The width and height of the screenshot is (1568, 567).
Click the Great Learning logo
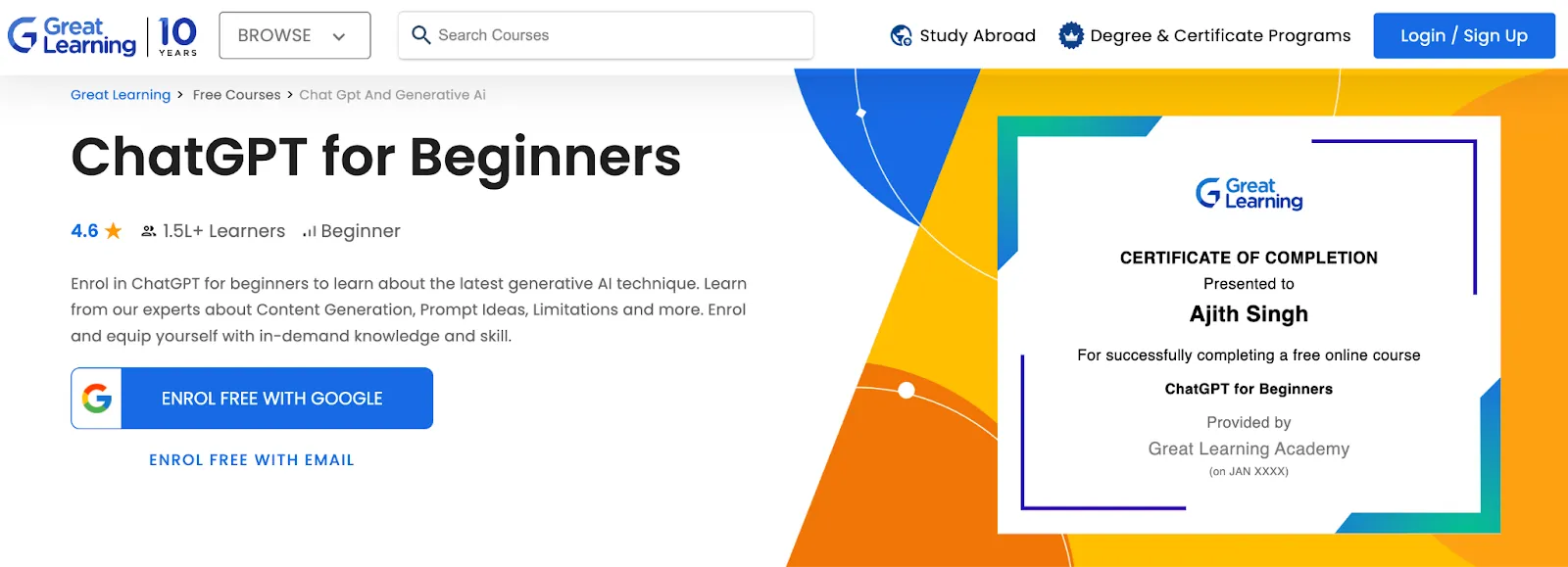click(x=73, y=36)
